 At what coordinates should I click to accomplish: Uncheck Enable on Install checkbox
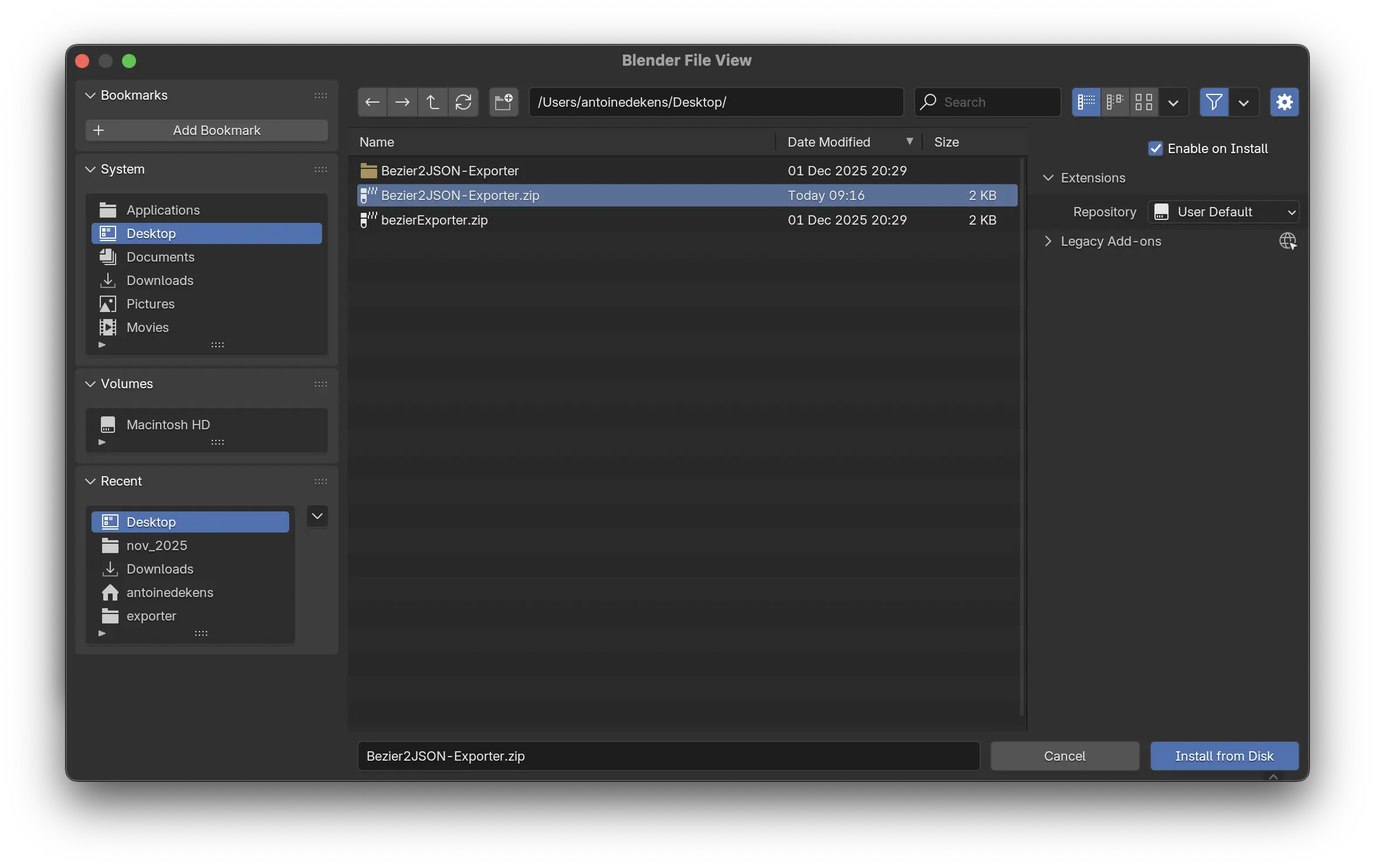(1155, 148)
